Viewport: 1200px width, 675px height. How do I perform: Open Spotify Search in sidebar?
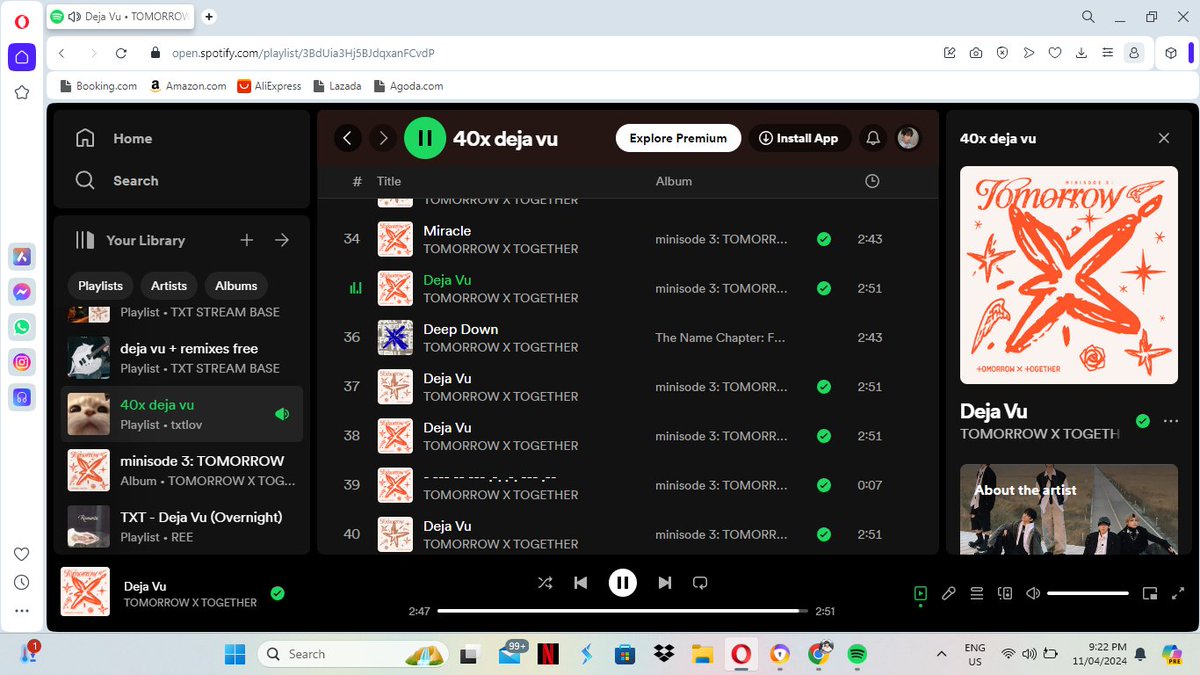(117, 180)
